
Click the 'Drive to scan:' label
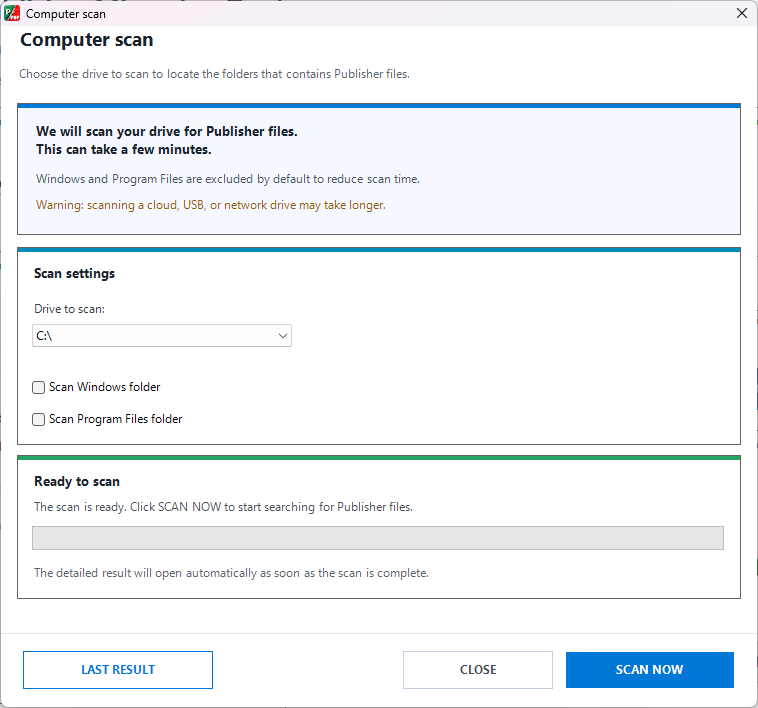click(70, 309)
